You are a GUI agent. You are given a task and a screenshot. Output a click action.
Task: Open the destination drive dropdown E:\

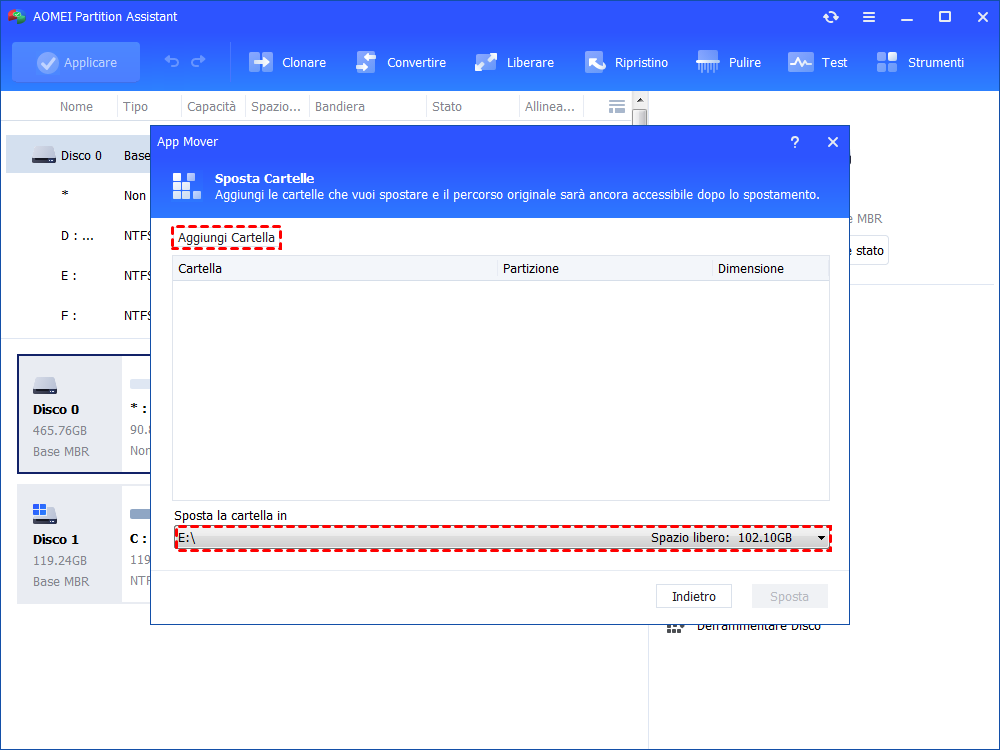[503, 538]
